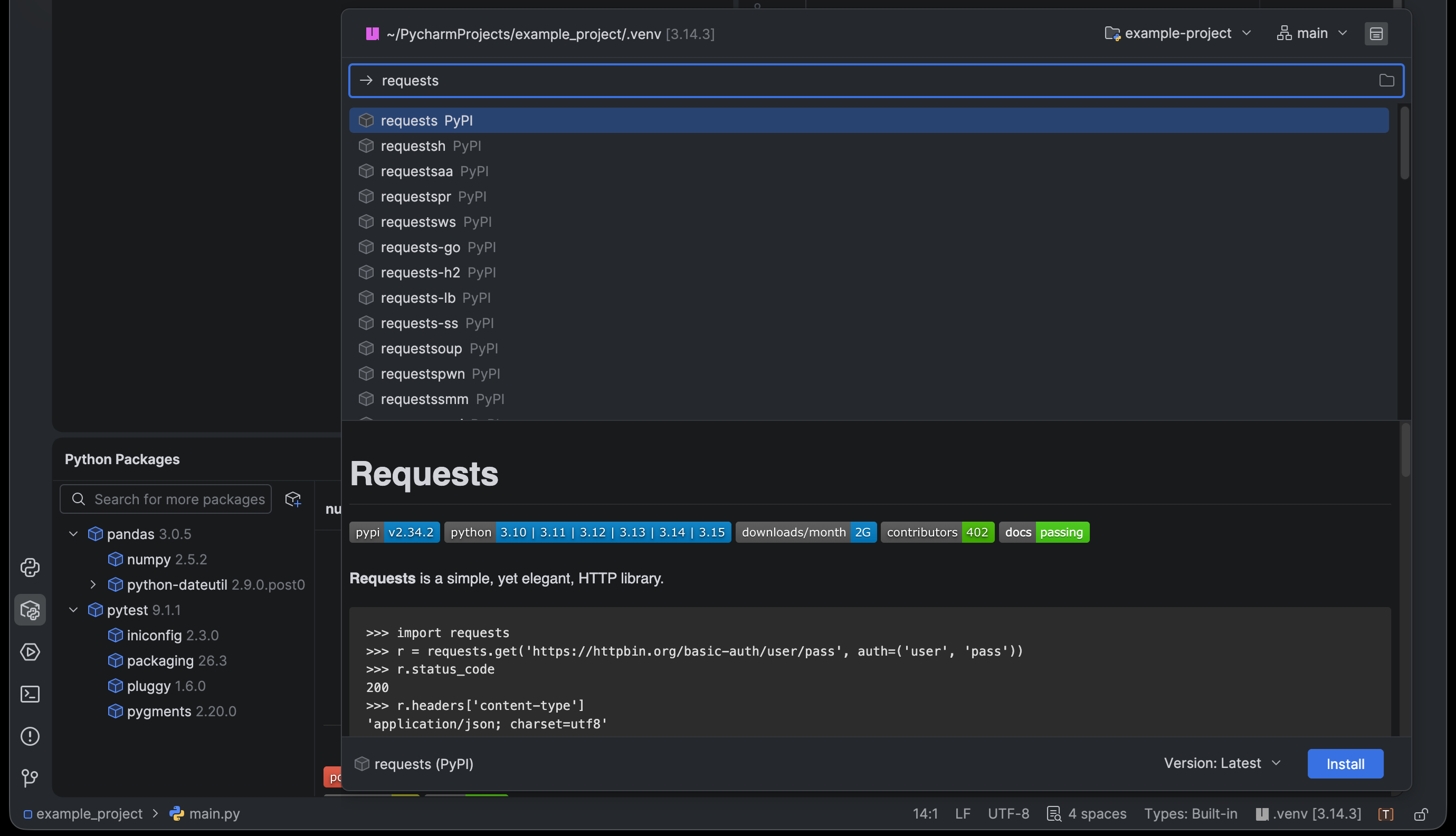This screenshot has width=1456, height=836.
Task: Click the lock read-only icon in status bar
Action: tap(1421, 814)
